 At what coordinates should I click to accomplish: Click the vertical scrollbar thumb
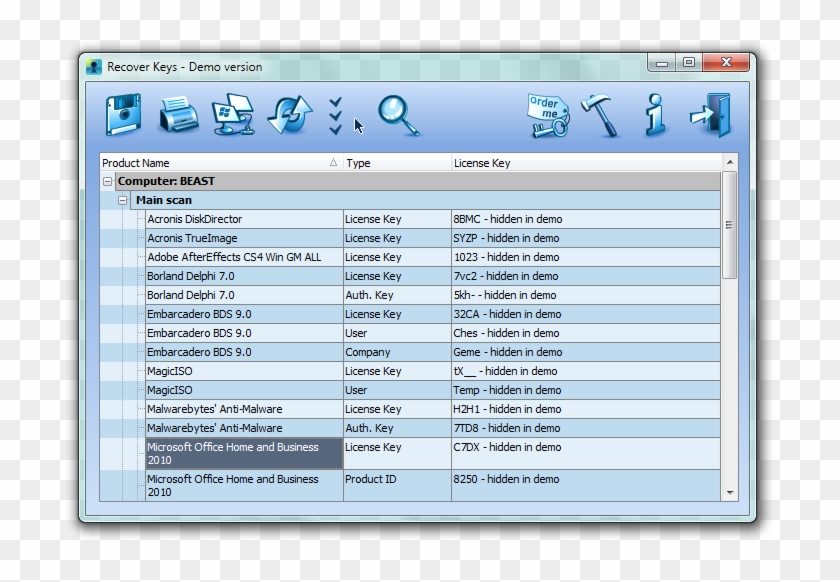(730, 225)
